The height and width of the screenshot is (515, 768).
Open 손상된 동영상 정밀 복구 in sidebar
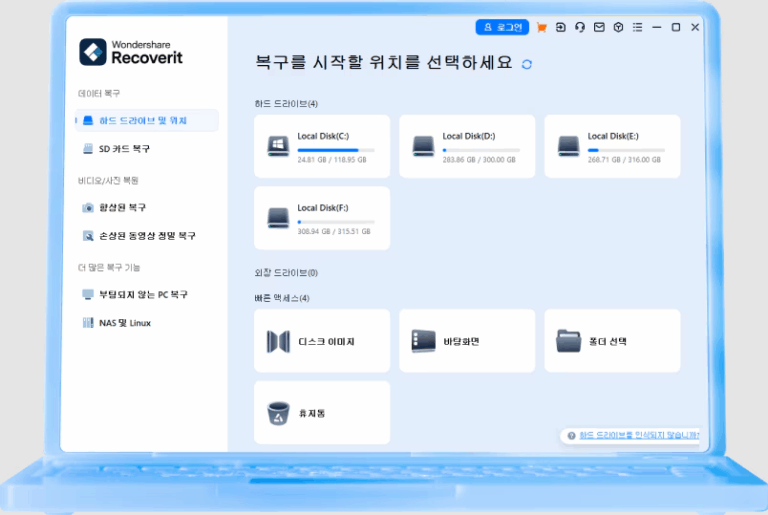147,236
